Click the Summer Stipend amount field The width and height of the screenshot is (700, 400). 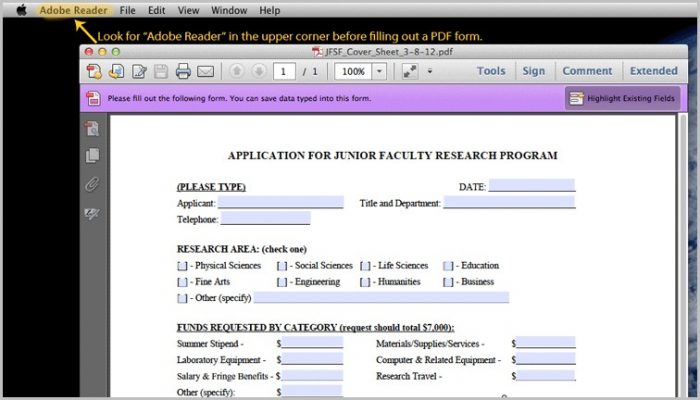pos(312,343)
